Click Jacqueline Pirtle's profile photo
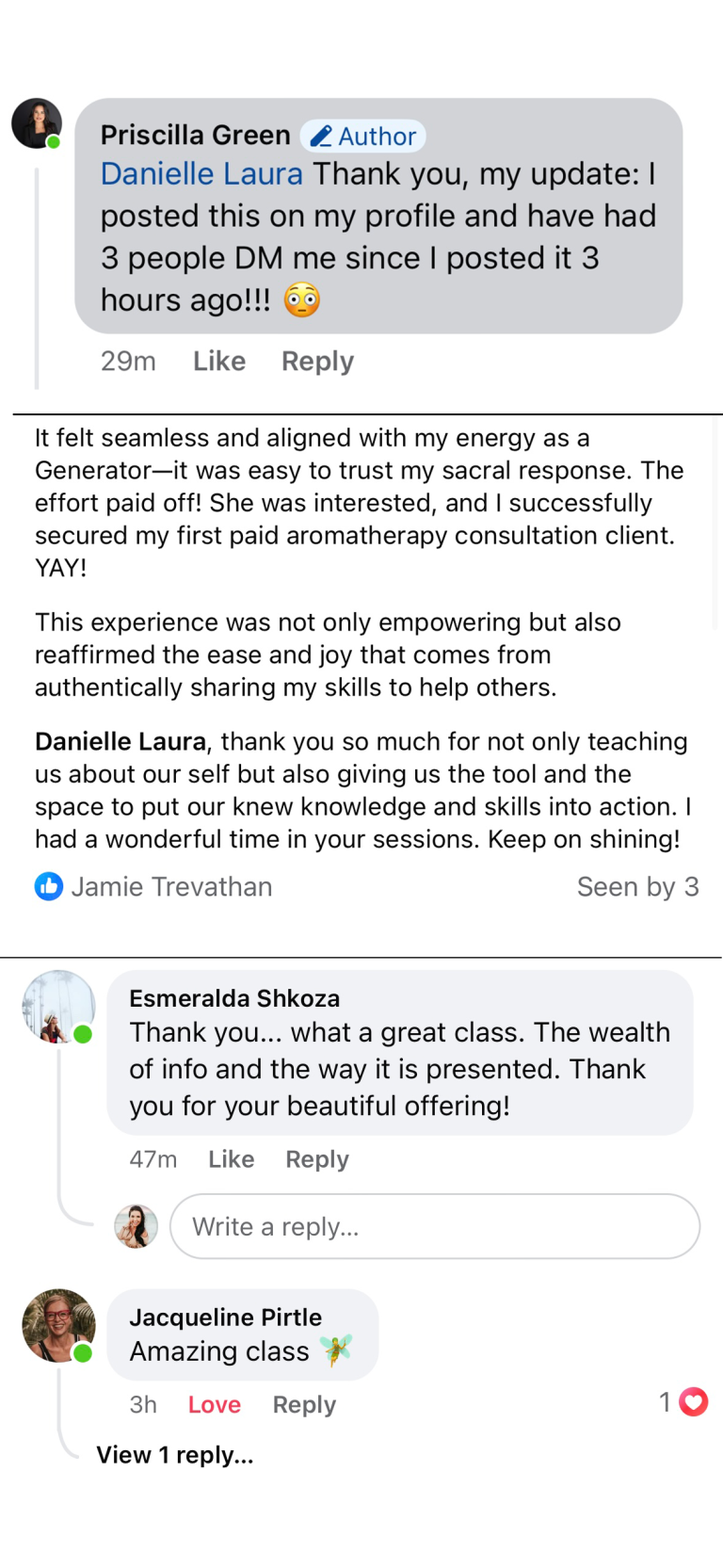Image resolution: width=723 pixels, height=1568 pixels. click(x=58, y=1325)
